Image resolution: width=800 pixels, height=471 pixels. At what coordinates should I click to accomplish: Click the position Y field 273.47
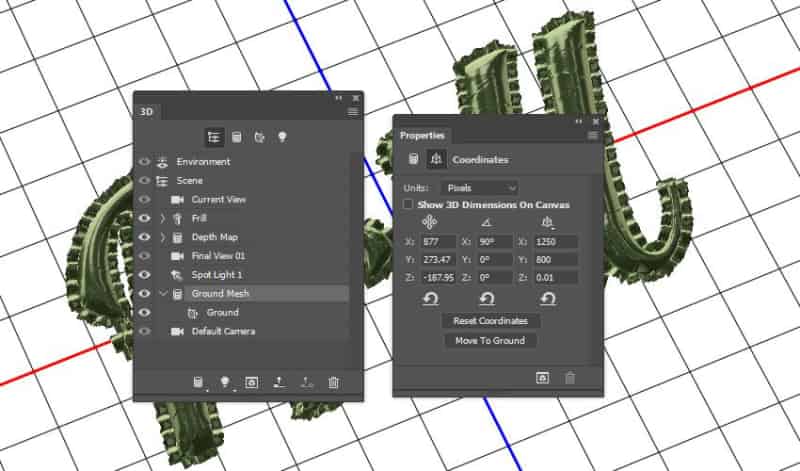[438, 259]
